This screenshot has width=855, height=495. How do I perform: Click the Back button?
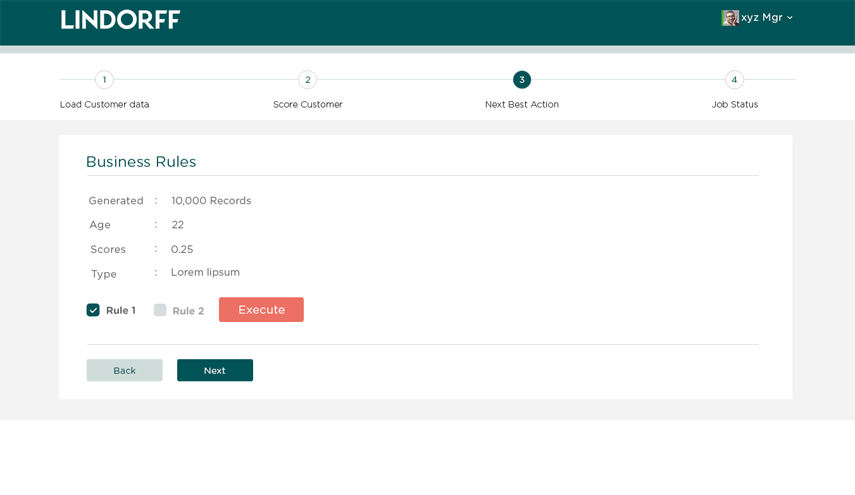pos(124,370)
